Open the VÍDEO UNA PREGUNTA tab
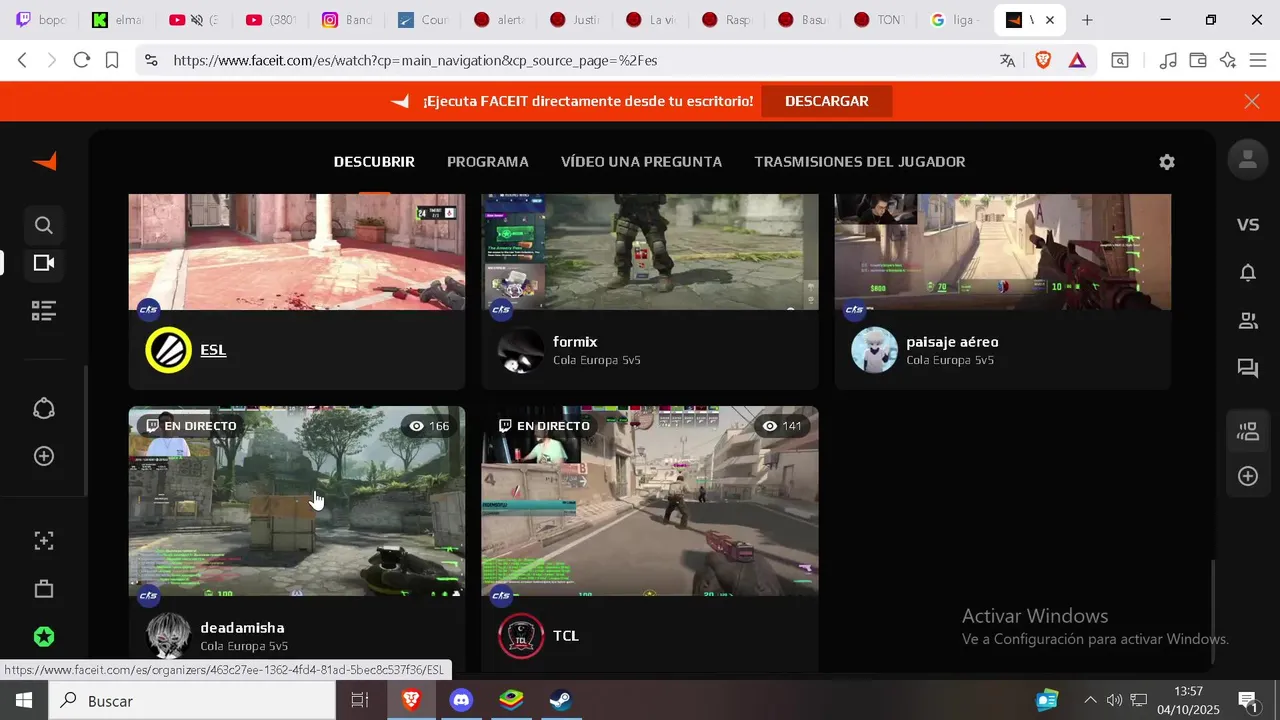Screen dimensions: 1280x720 click(x=641, y=162)
